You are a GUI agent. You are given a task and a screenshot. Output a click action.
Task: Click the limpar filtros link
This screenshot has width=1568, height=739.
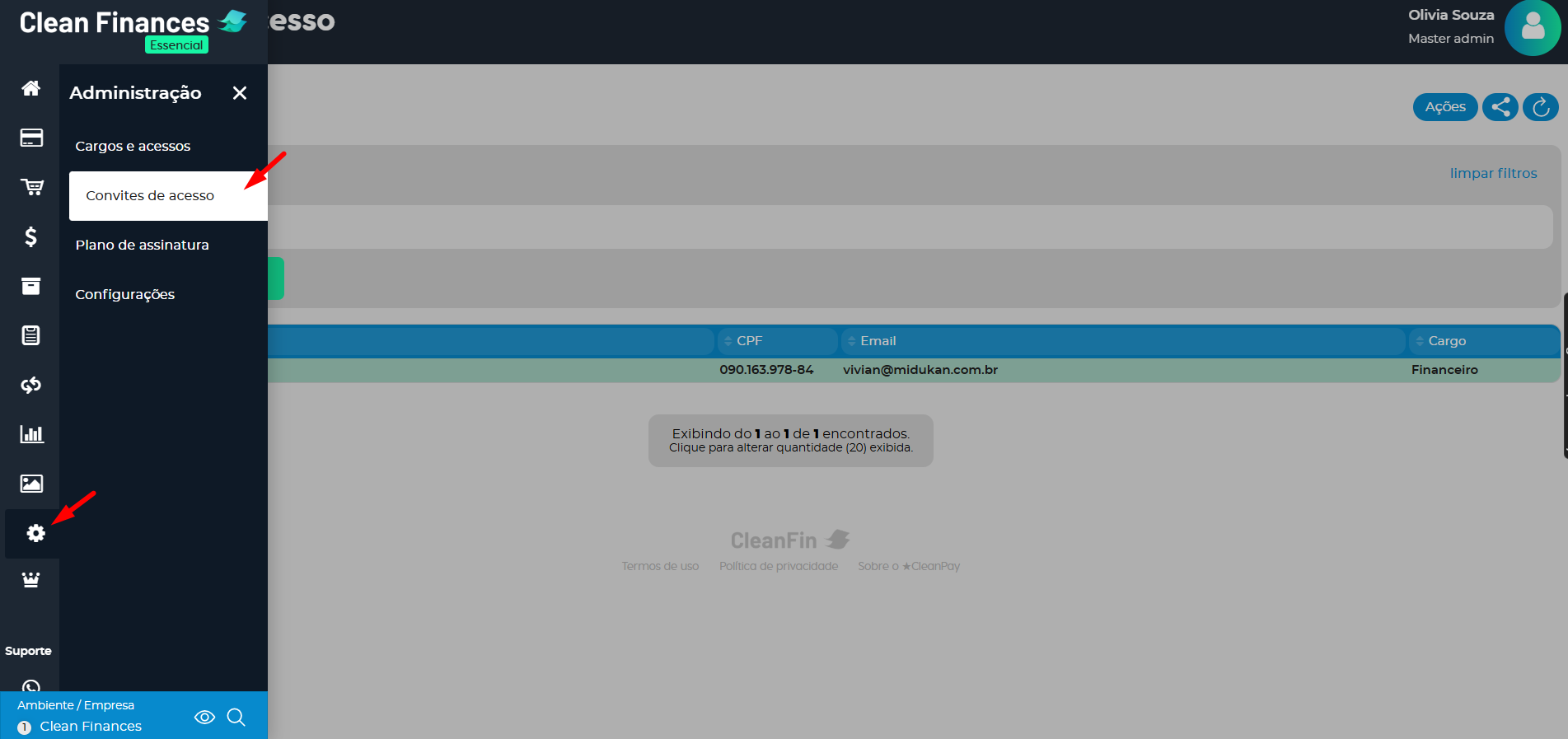[1493, 173]
